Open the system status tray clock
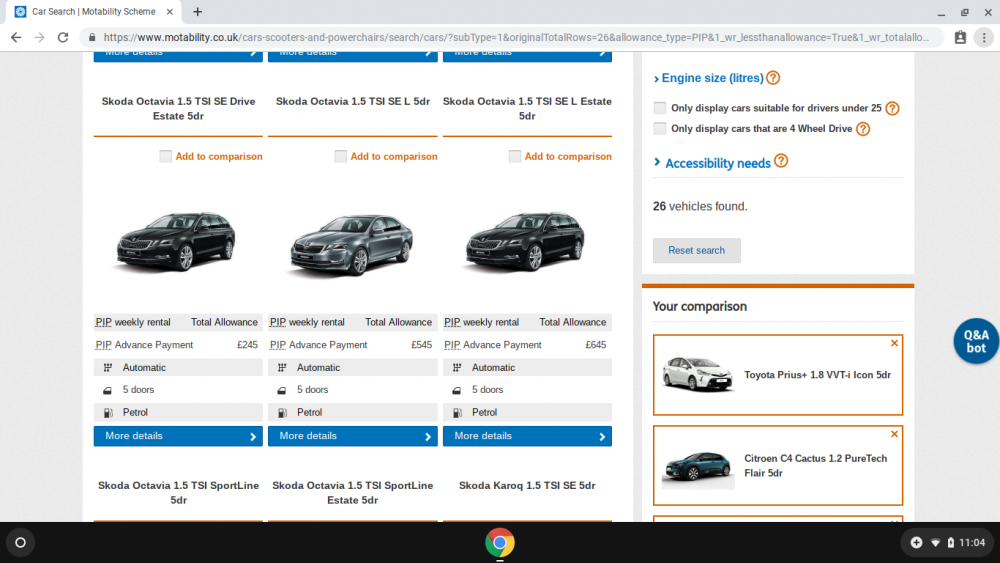The height and width of the screenshot is (563, 1000). (972, 543)
